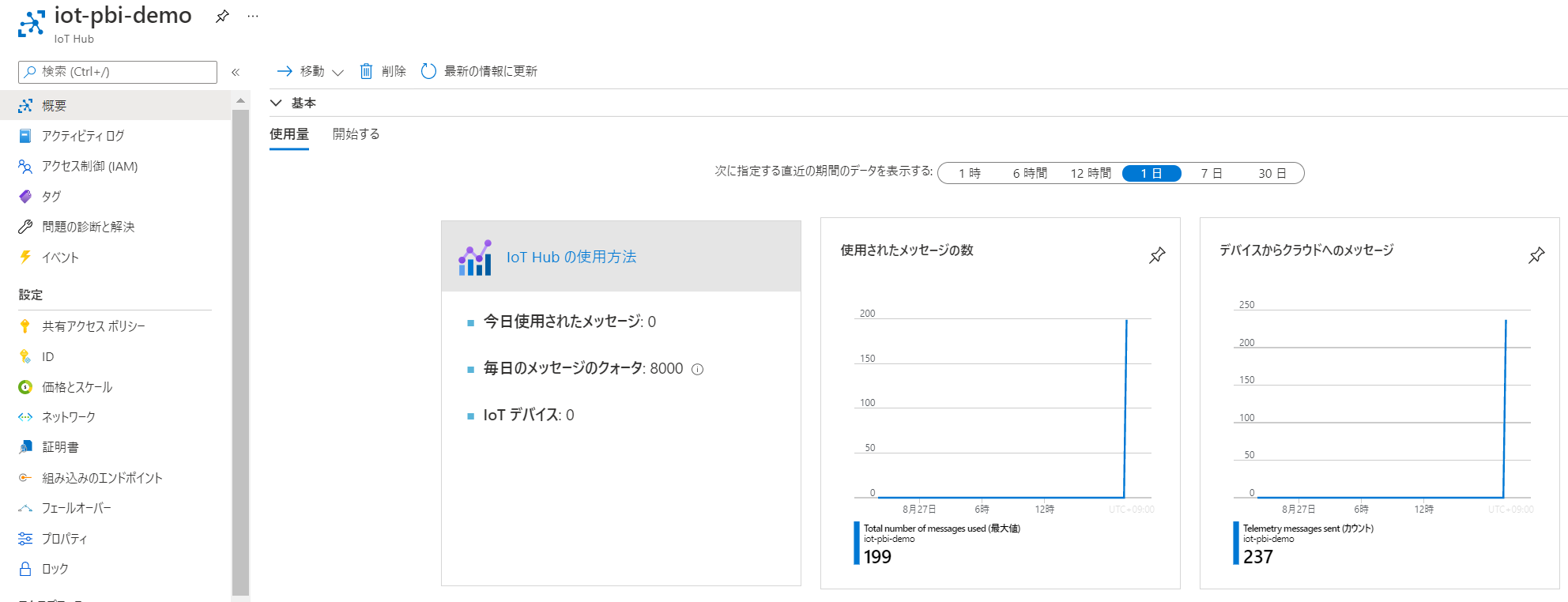
Task: Select the 6 時間 time range
Action: coord(1030,173)
